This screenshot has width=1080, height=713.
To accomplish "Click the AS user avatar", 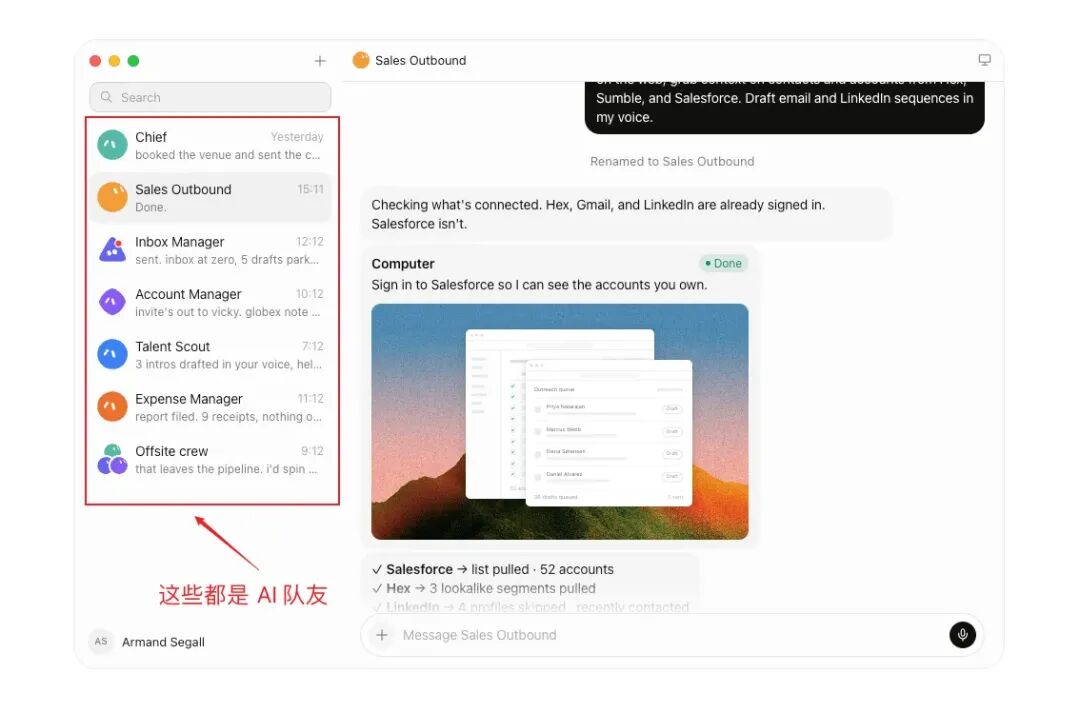I will (101, 641).
